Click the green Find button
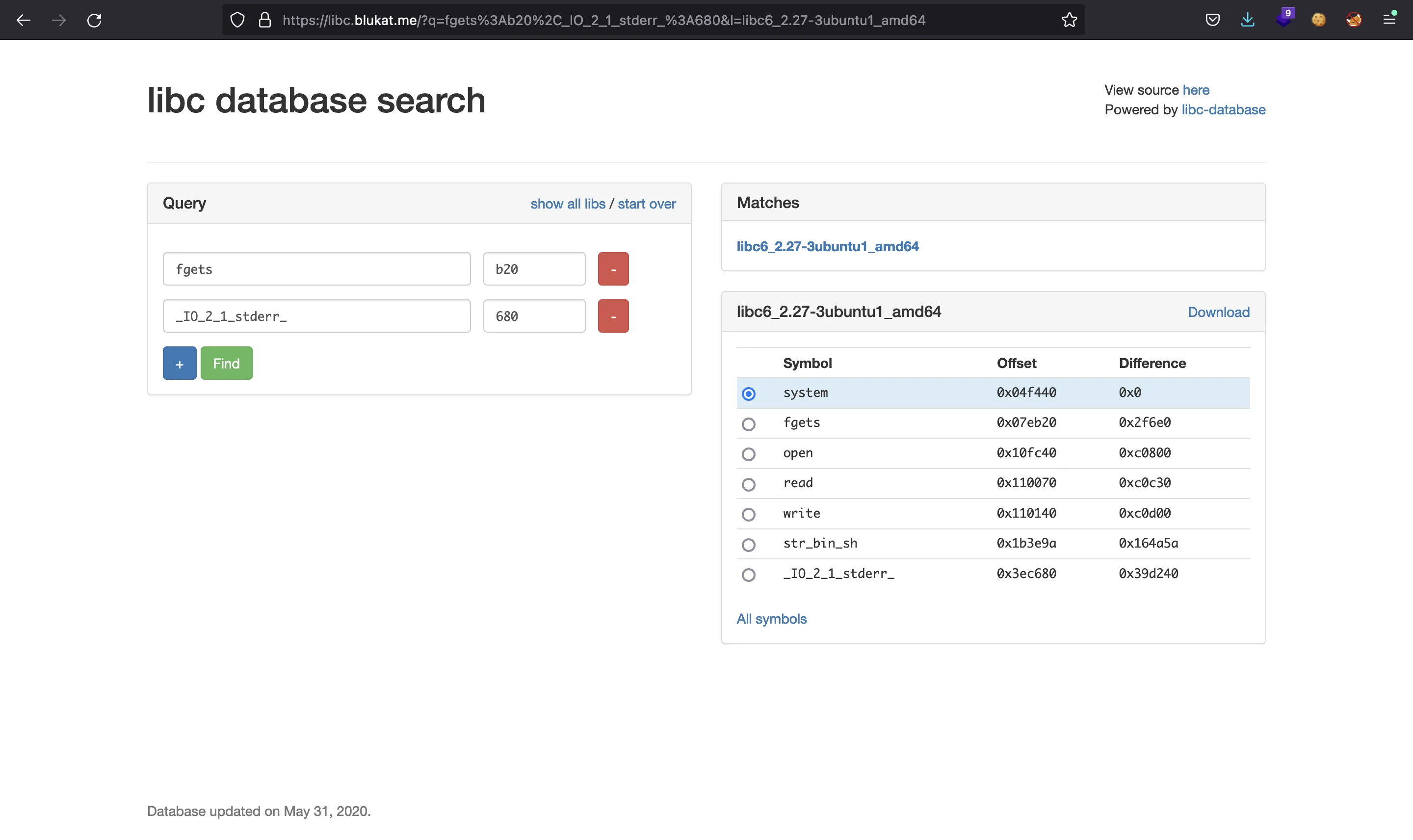1413x840 pixels. [226, 363]
